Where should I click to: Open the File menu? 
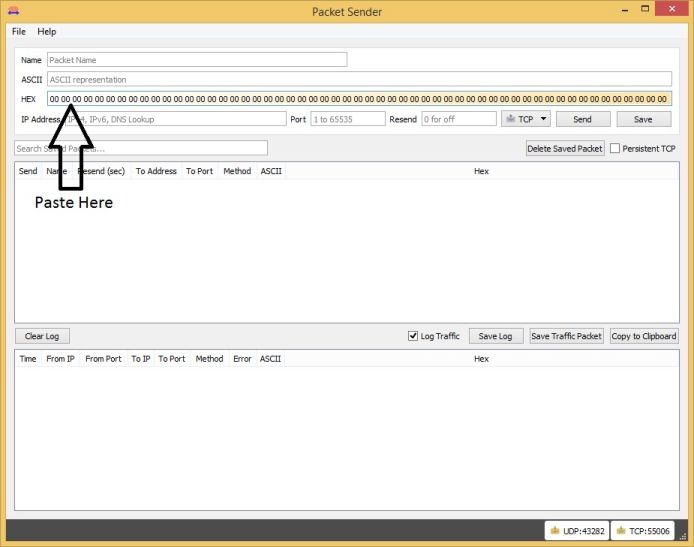(x=19, y=32)
